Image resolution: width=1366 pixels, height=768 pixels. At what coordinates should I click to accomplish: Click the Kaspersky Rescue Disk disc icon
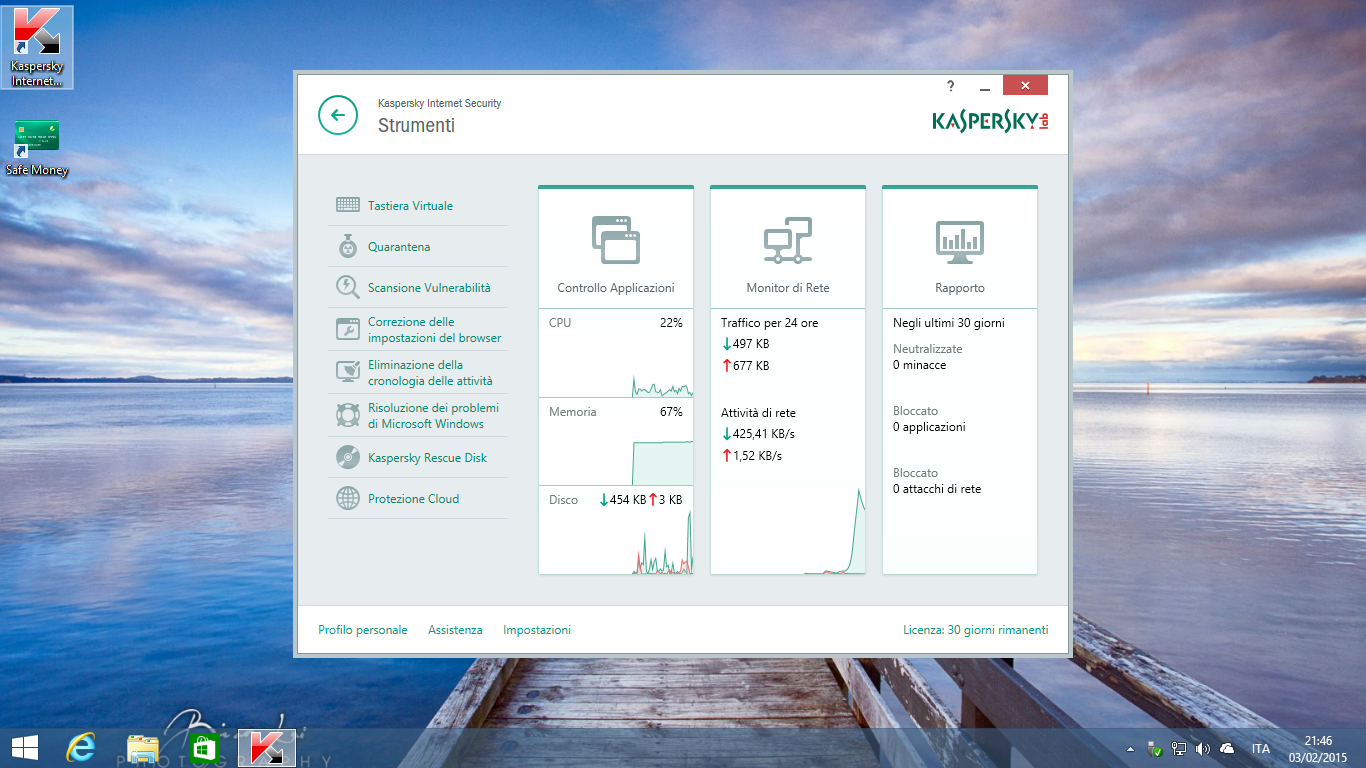pos(348,457)
